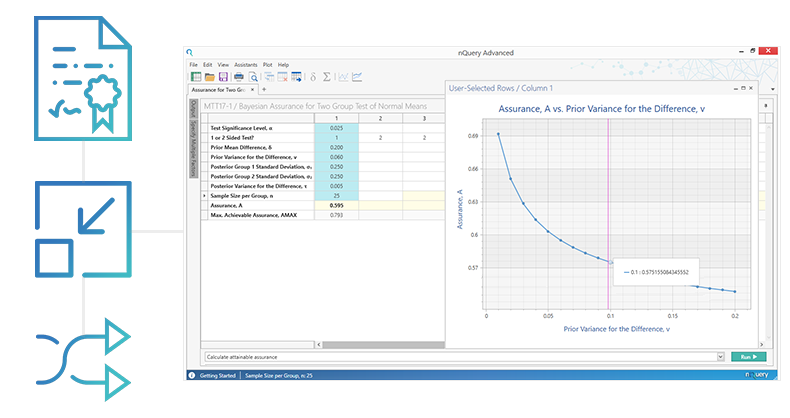
Task: Close the Assurance for Two Group tab
Action: [x=253, y=90]
